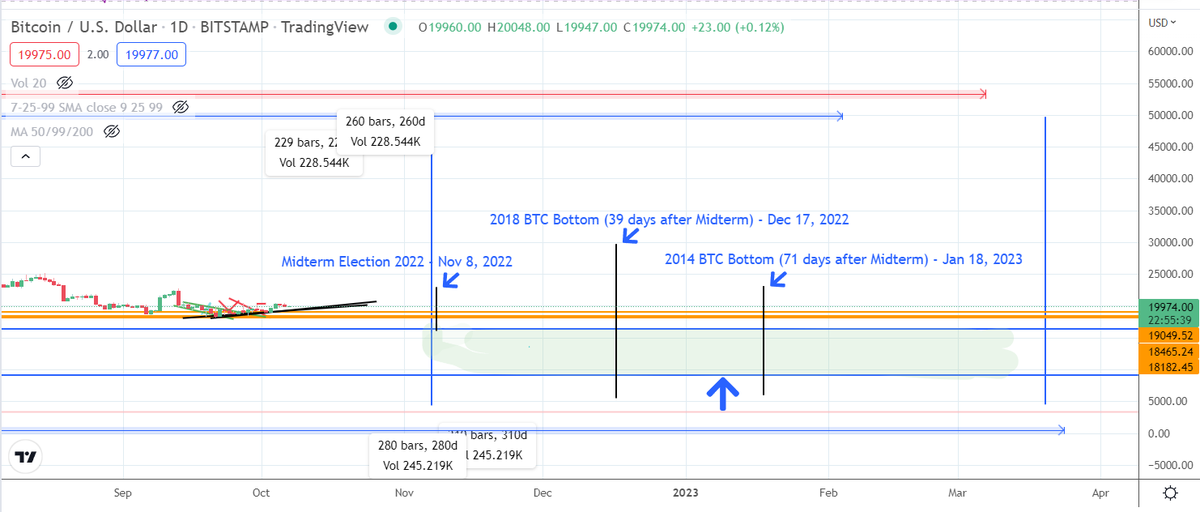
Task: Select vertical line at Dec 17, 2022
Action: point(616,320)
